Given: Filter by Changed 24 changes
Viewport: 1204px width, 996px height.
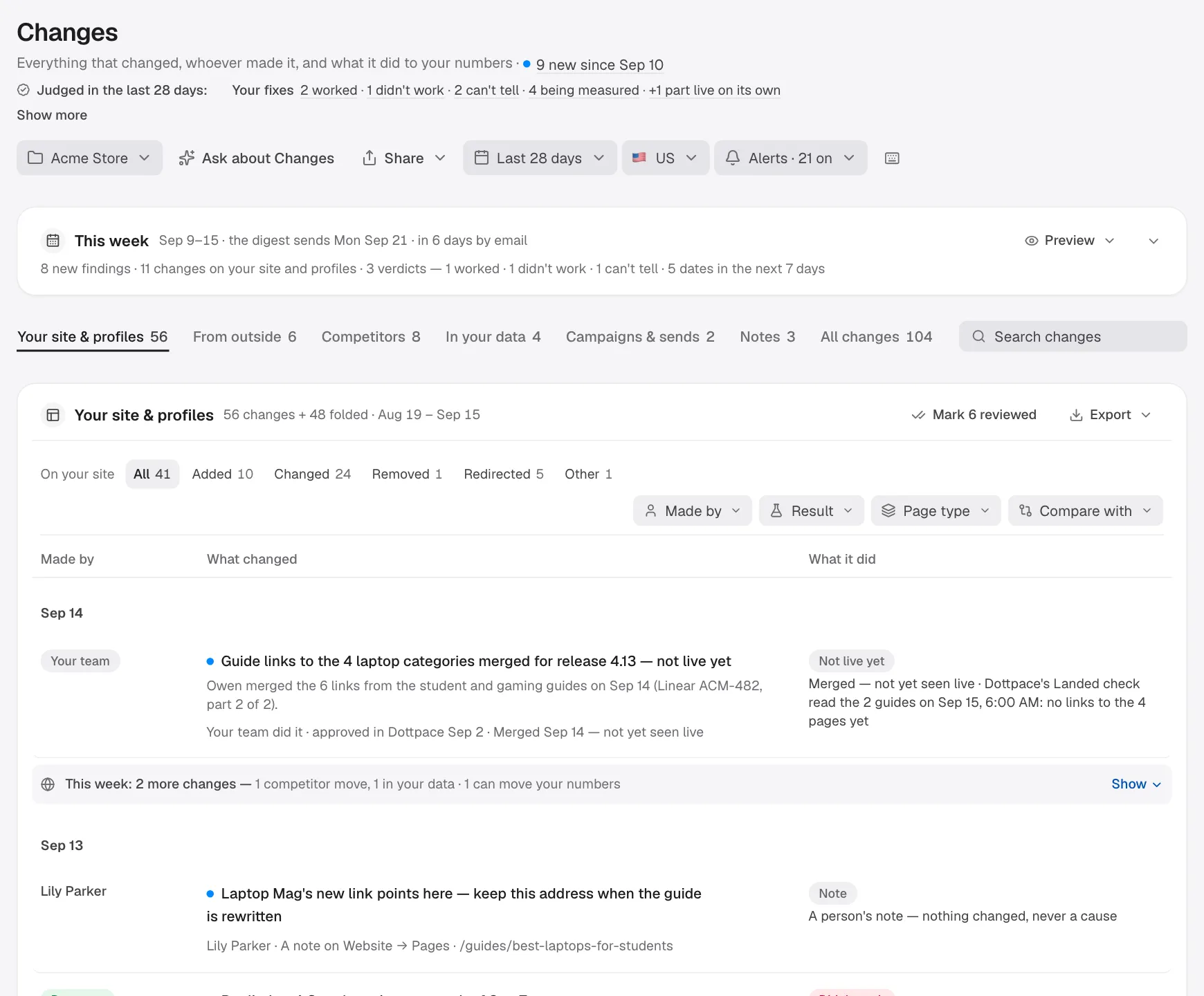Looking at the screenshot, I should [313, 474].
